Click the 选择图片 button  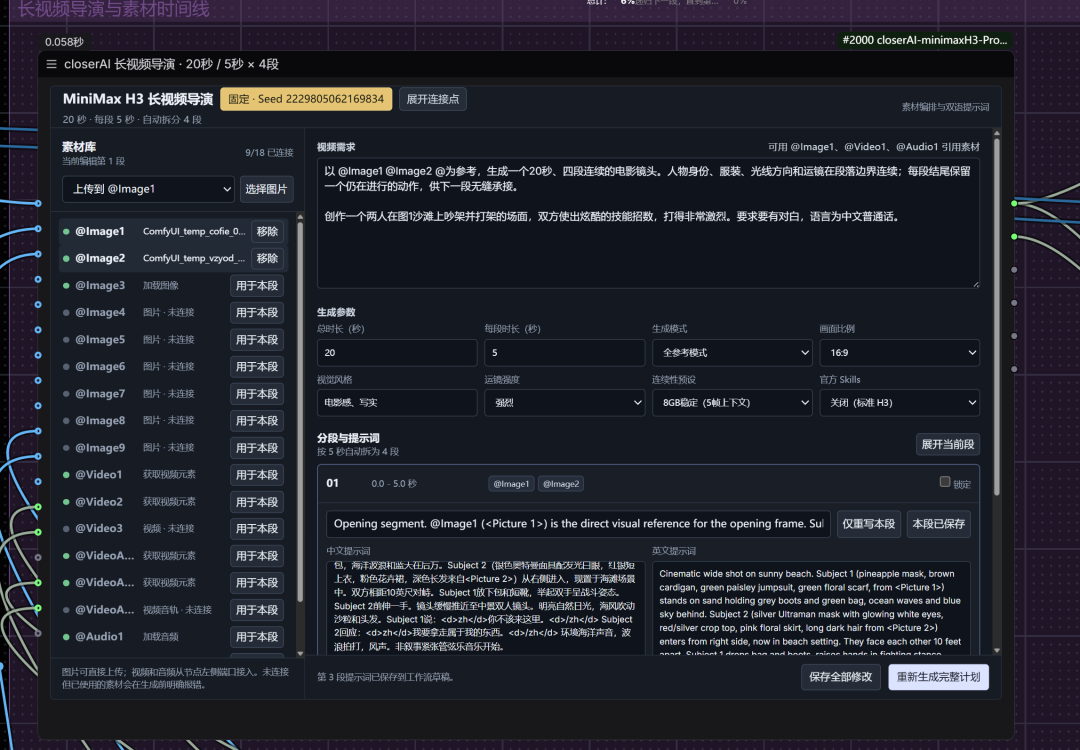[267, 189]
